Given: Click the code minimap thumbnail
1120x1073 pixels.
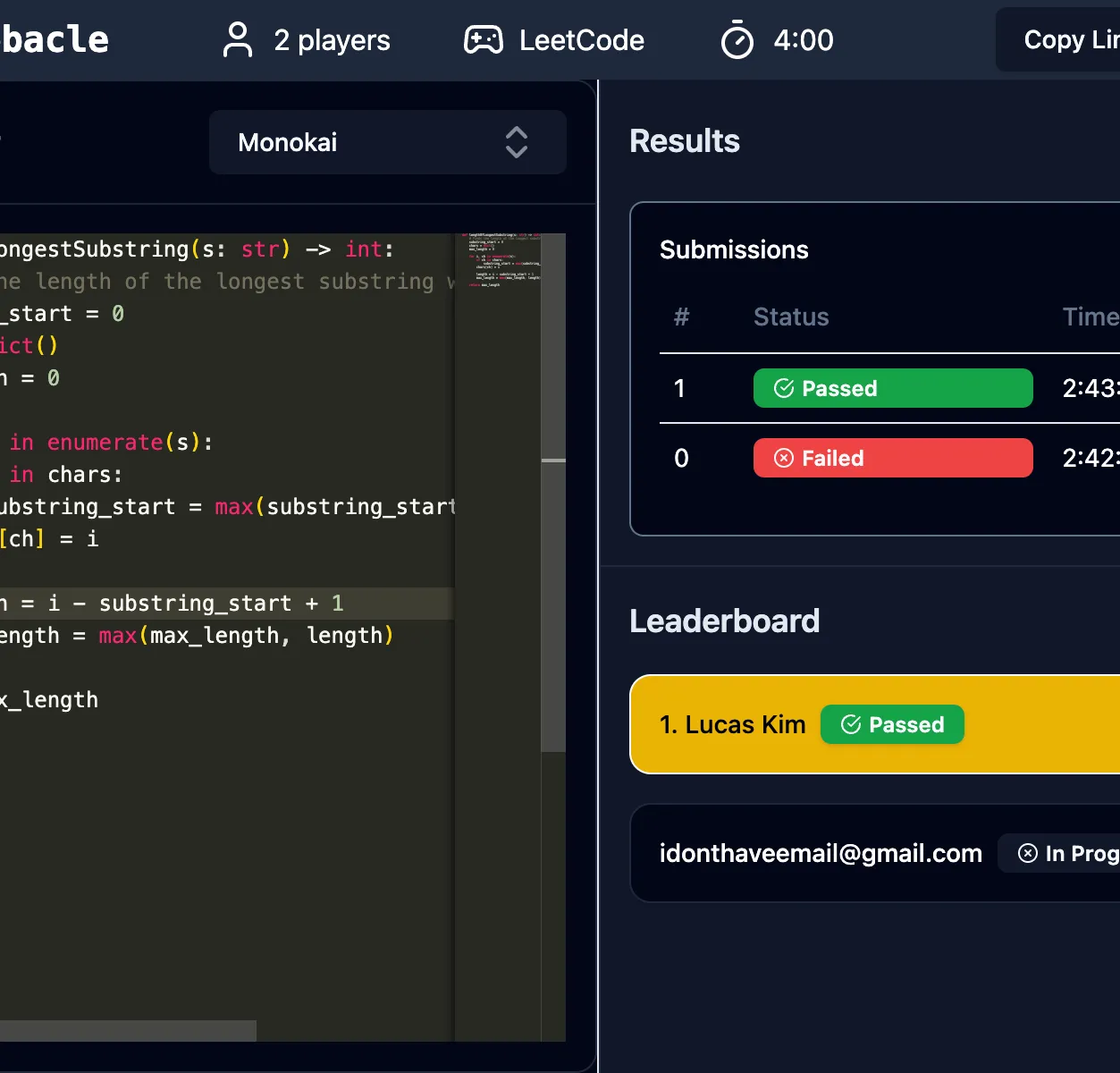Looking at the screenshot, I should (501, 259).
